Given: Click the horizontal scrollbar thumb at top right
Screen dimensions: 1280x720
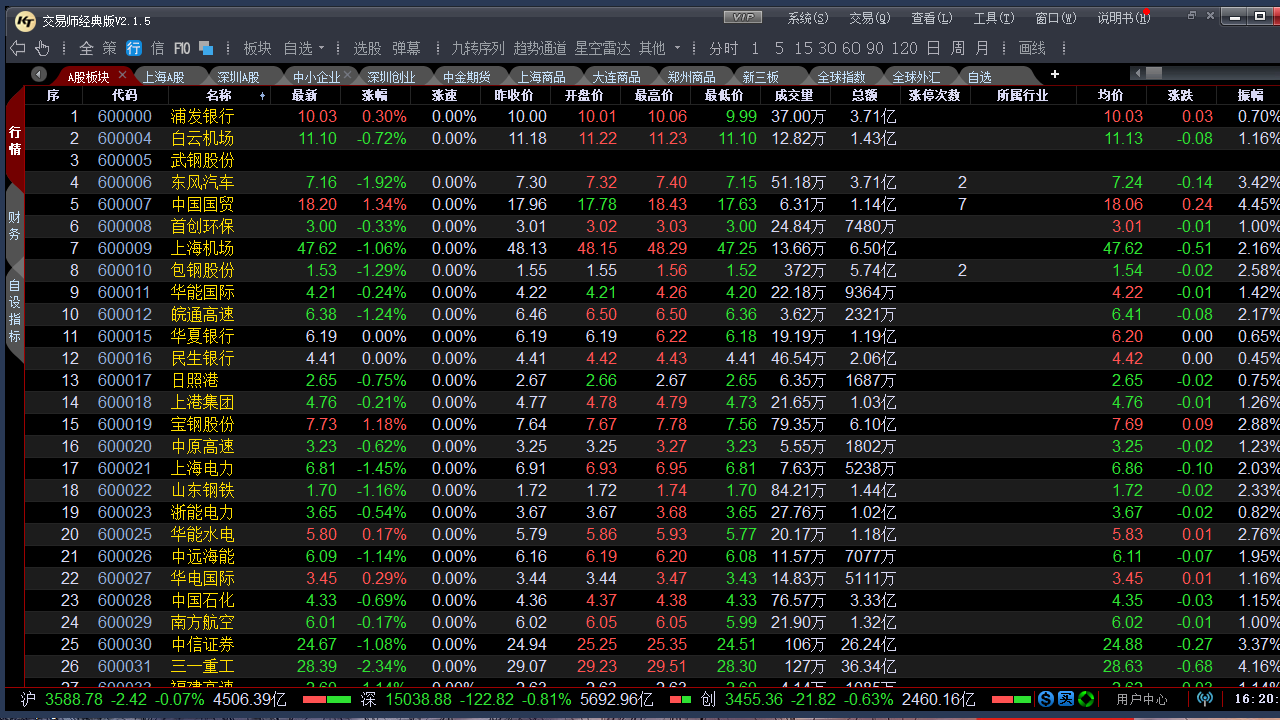Looking at the screenshot, I should (1154, 73).
